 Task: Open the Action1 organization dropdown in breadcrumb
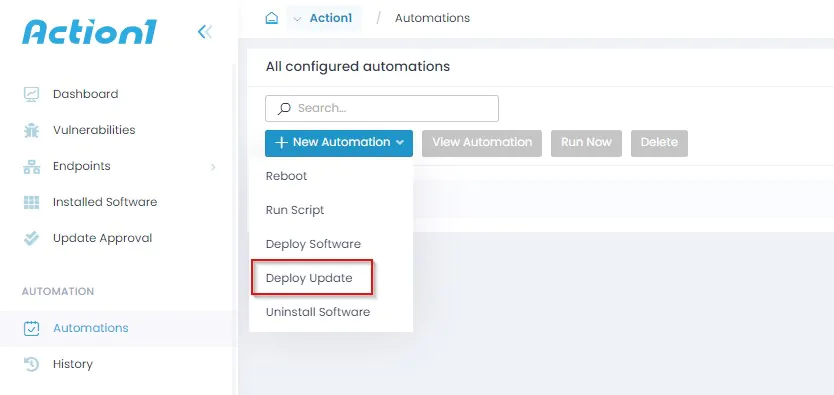point(324,18)
